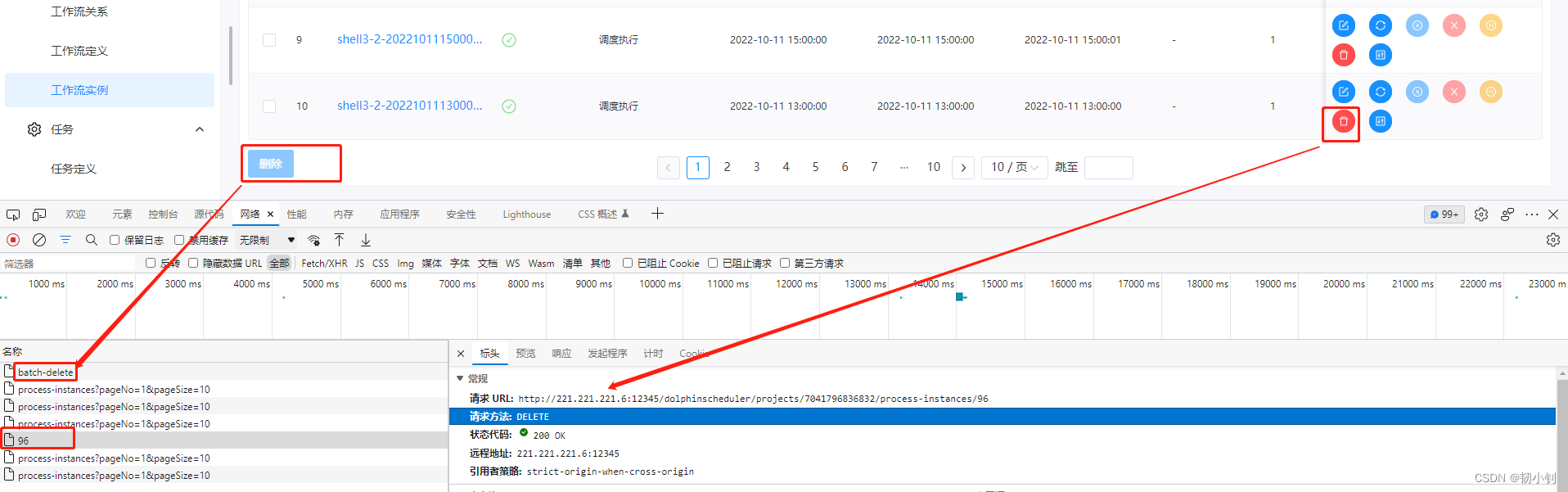The image size is (1568, 492).
Task: Toggle device emulation in DevTools
Action: (39, 214)
